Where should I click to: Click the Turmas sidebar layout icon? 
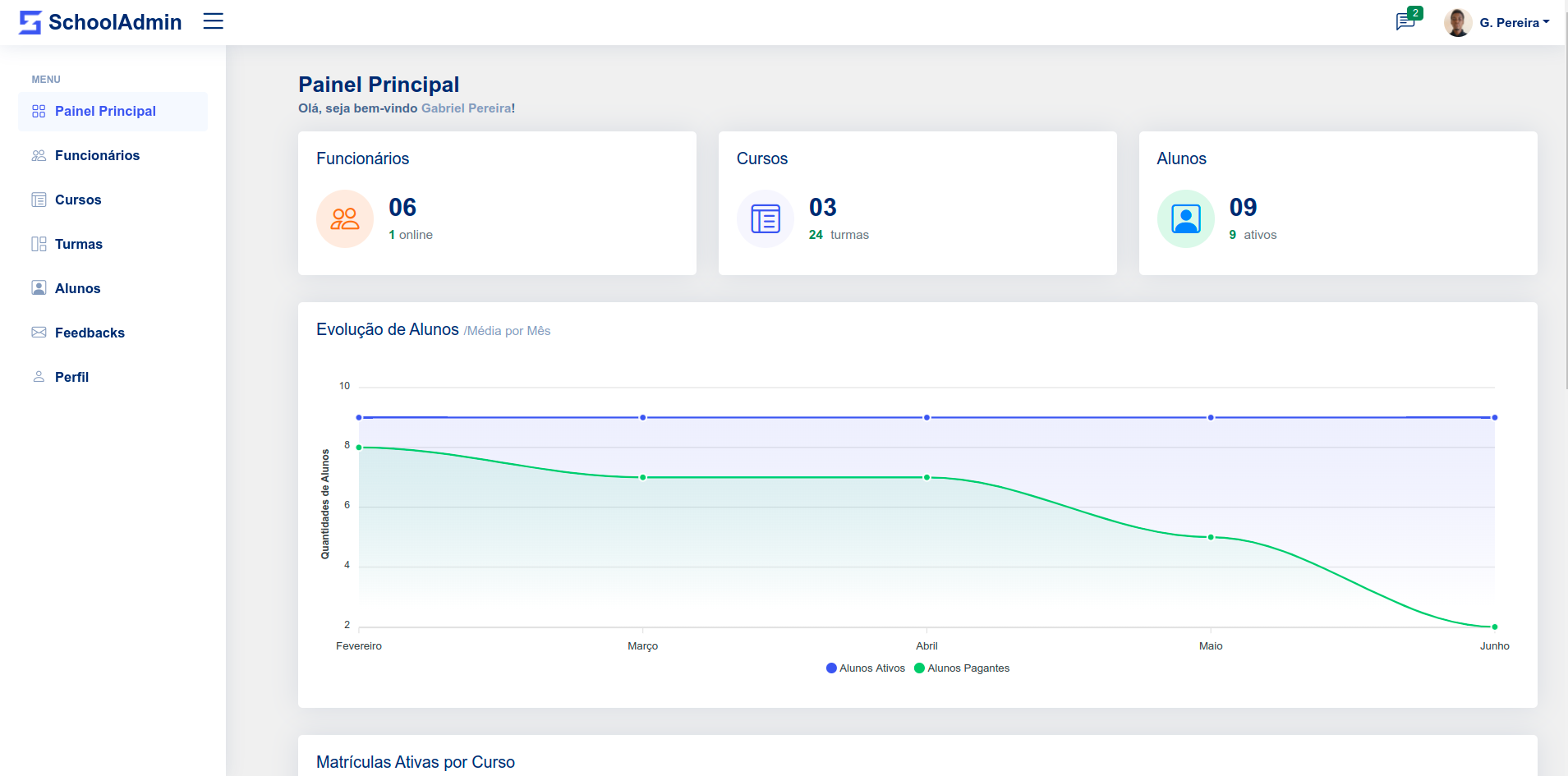(39, 245)
